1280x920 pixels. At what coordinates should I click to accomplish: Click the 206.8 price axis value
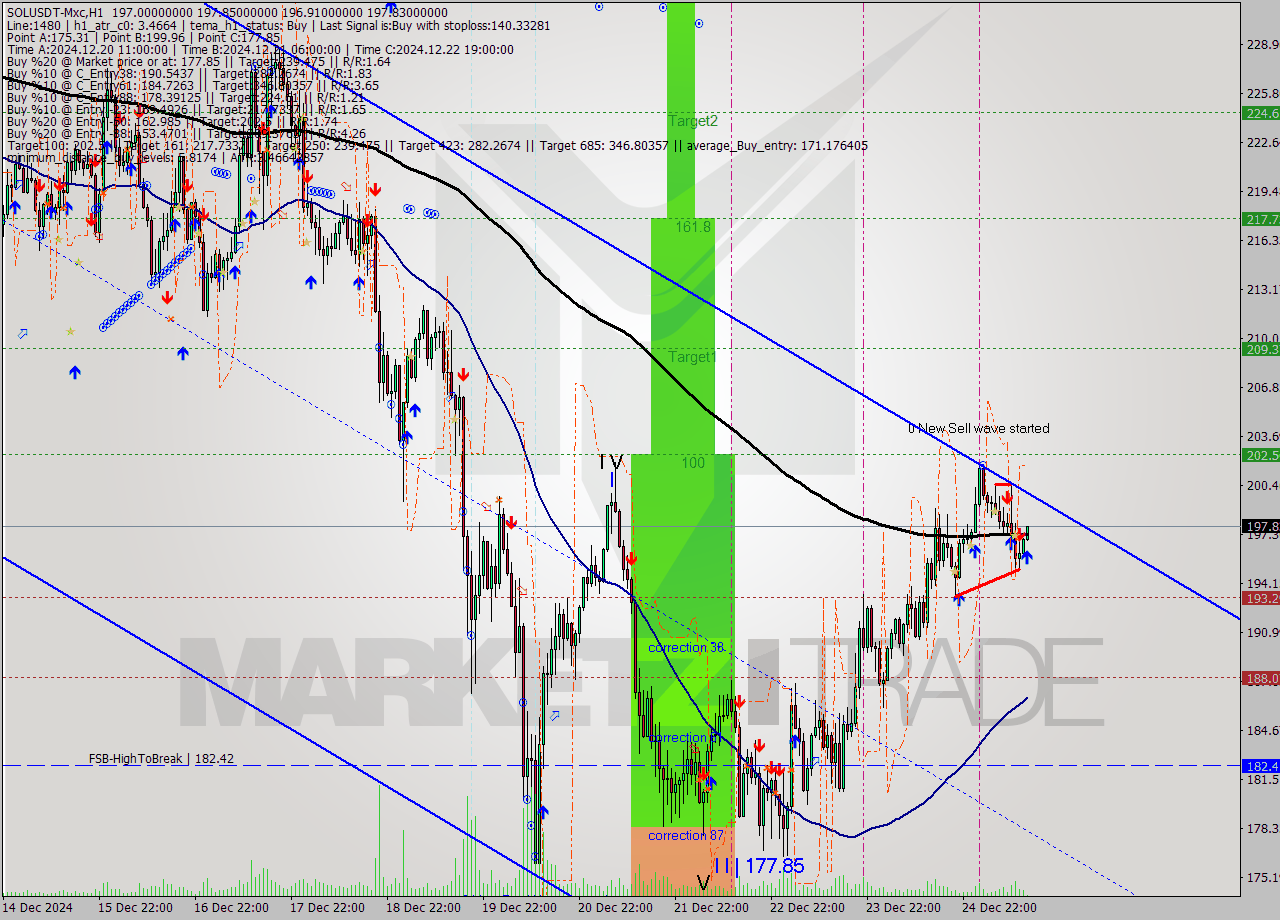coord(1262,387)
